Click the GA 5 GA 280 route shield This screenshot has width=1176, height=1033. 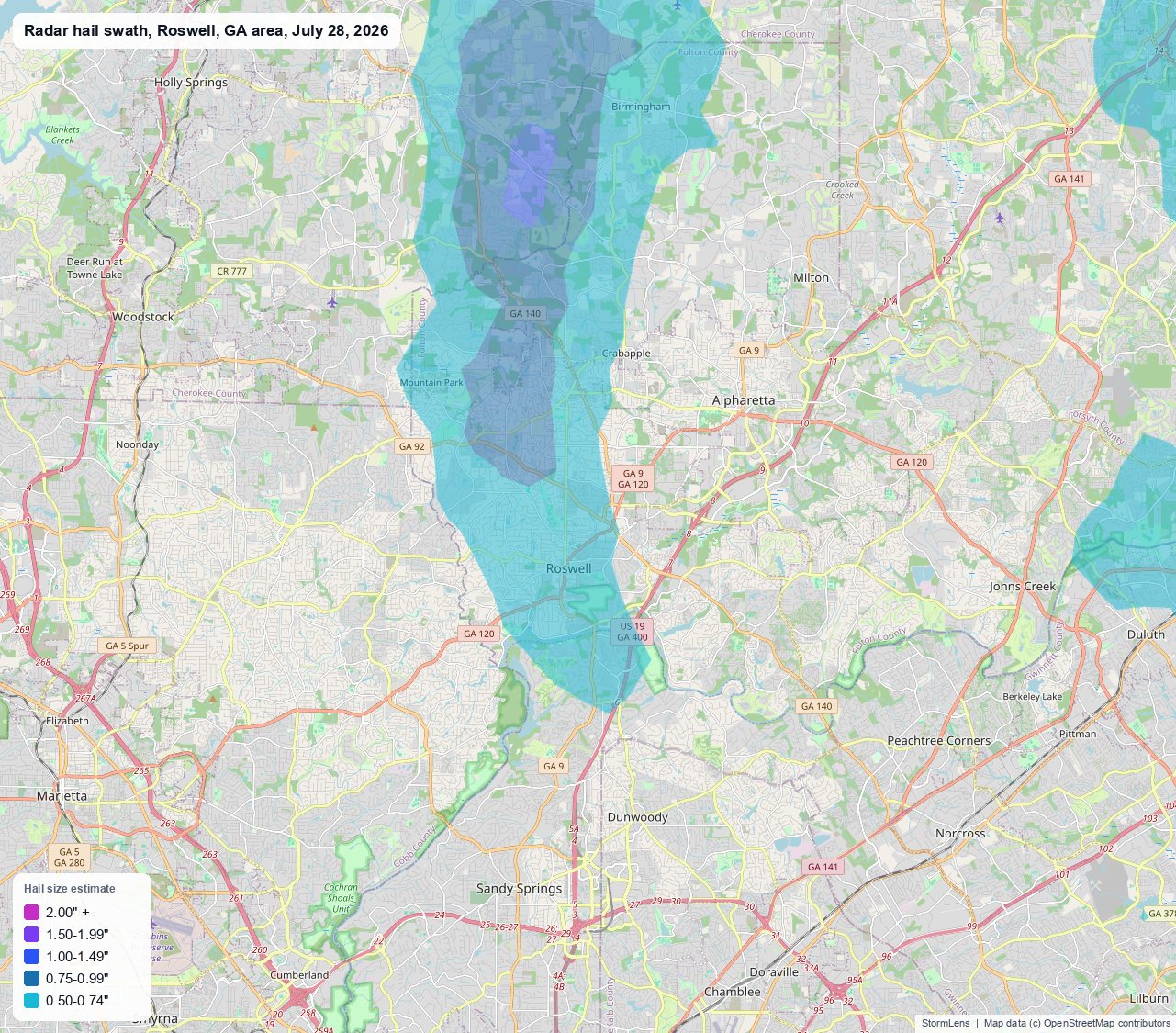click(70, 858)
